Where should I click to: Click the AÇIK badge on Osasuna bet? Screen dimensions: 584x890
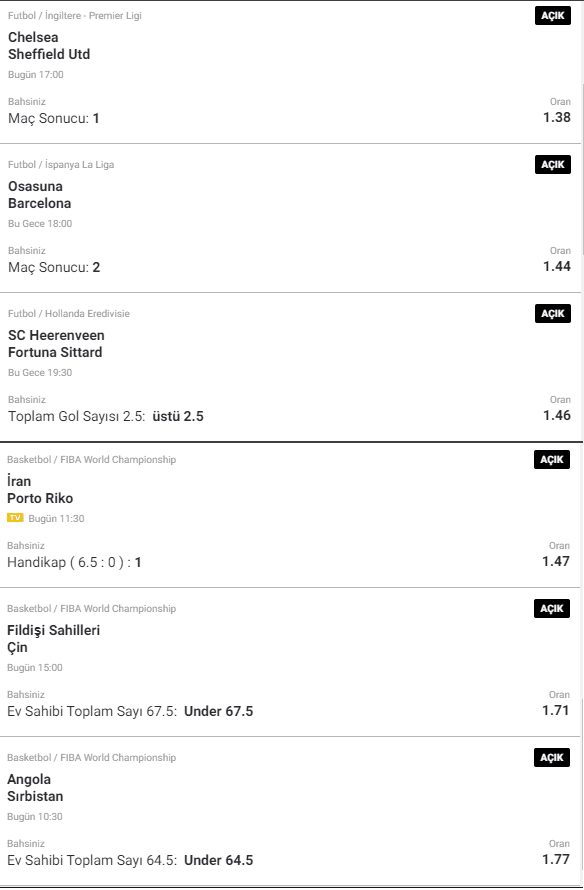[553, 165]
